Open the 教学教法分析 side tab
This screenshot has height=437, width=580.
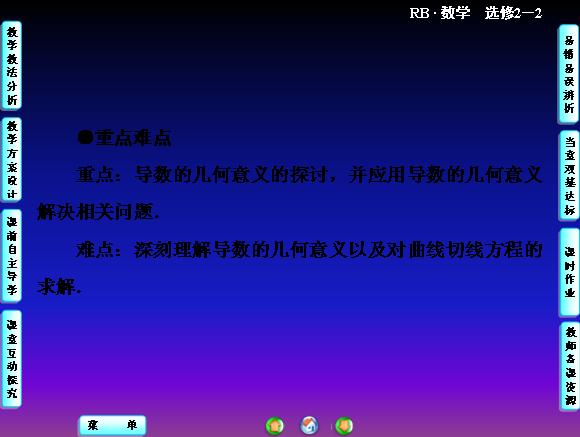coord(12,65)
